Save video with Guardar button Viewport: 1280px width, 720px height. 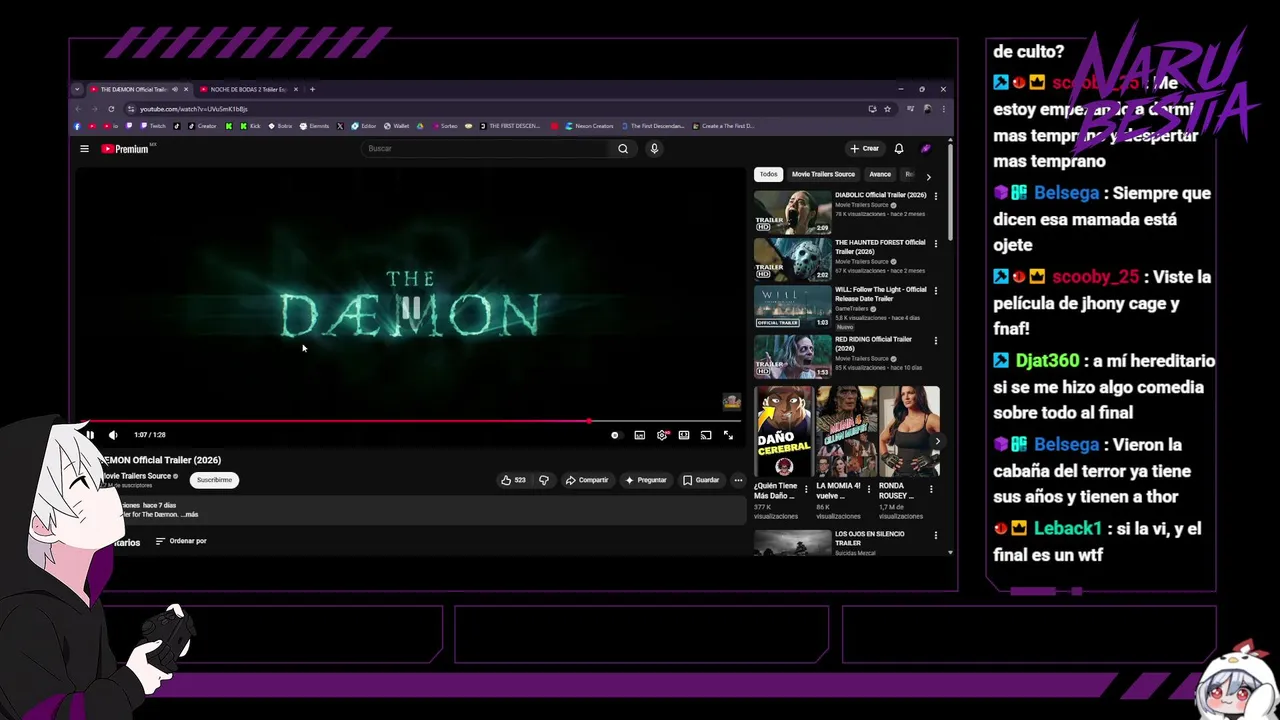(x=701, y=480)
